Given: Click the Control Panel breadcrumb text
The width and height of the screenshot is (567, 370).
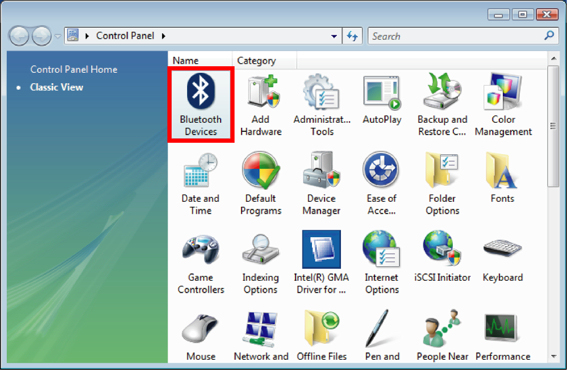Looking at the screenshot, I should click(125, 36).
